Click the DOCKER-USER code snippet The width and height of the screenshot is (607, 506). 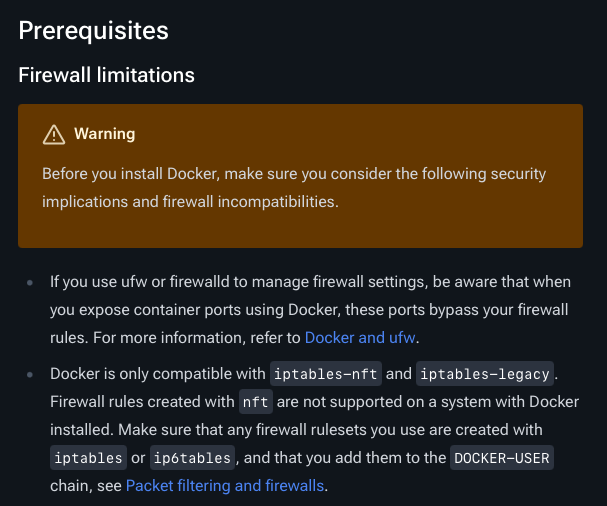pos(502,458)
